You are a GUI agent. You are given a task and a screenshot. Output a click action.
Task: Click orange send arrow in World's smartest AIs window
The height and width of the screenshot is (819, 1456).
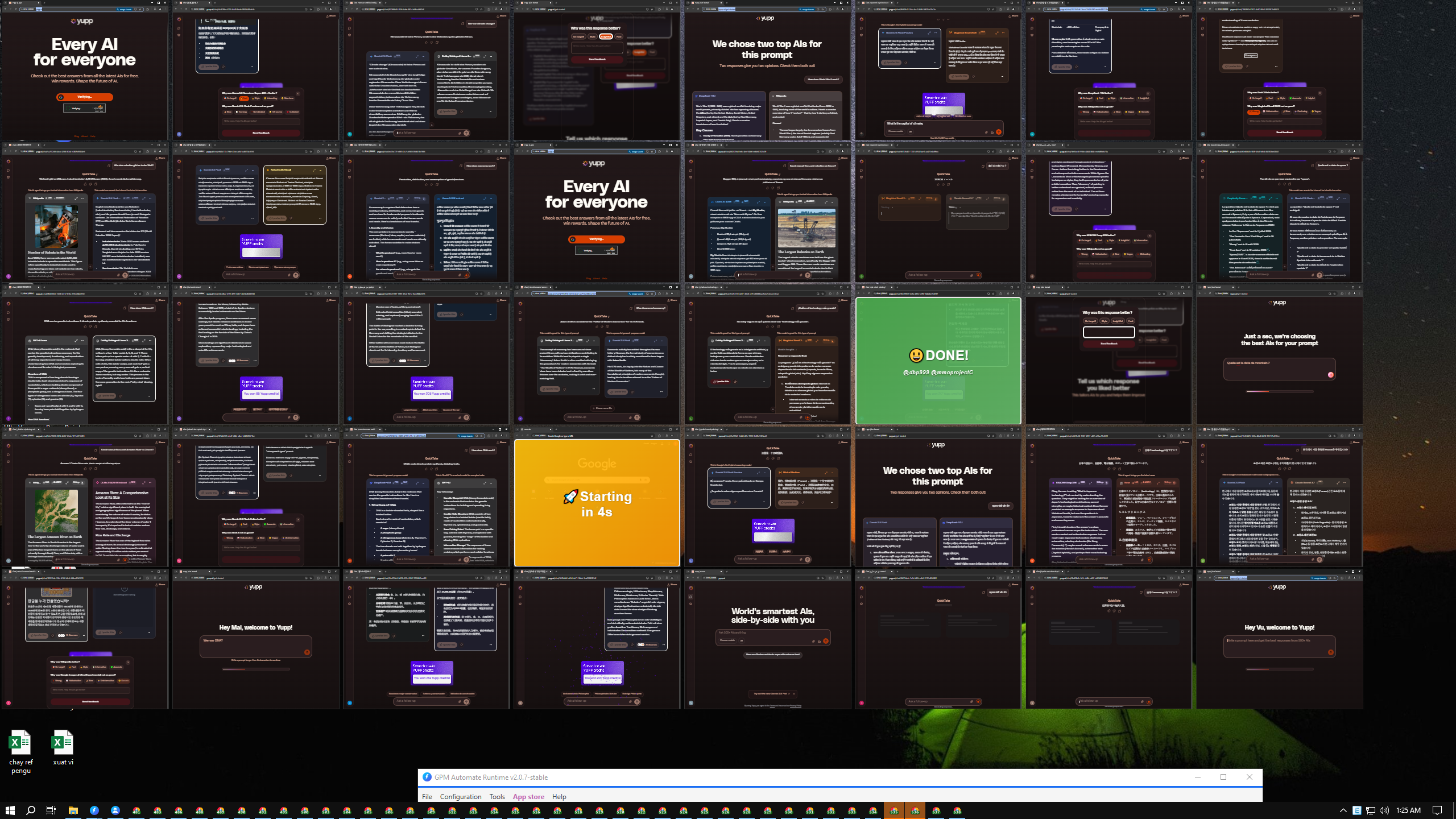(x=825, y=641)
